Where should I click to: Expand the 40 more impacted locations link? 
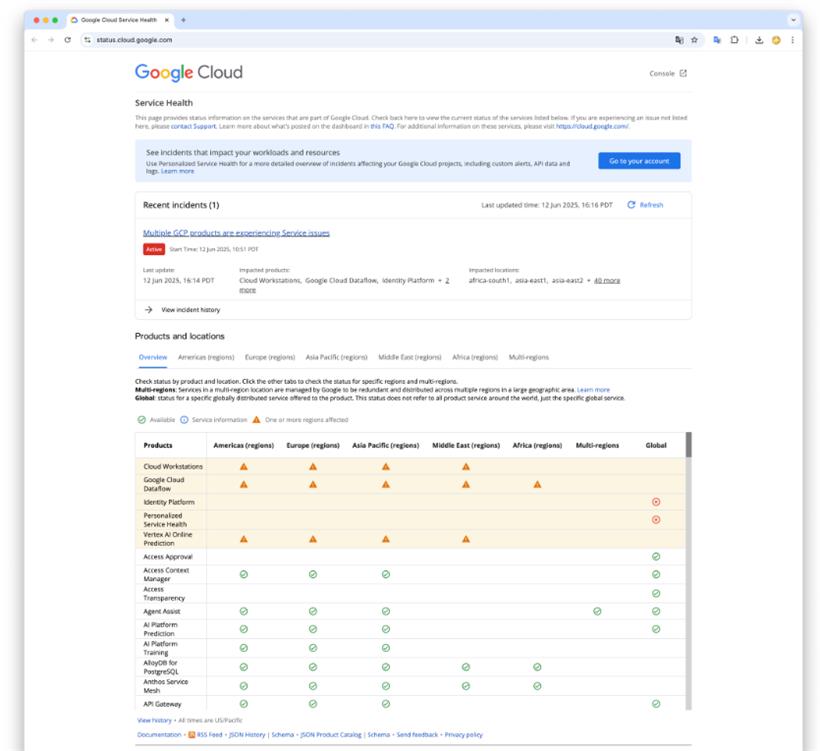click(607, 280)
